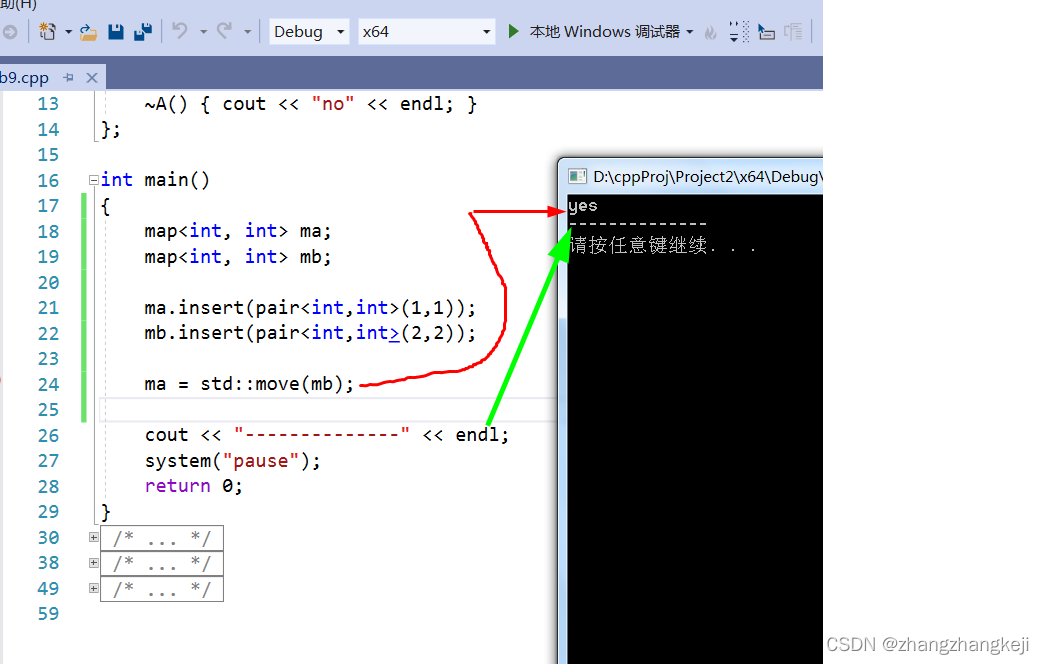Click the Redo arrow icon

click(224, 31)
